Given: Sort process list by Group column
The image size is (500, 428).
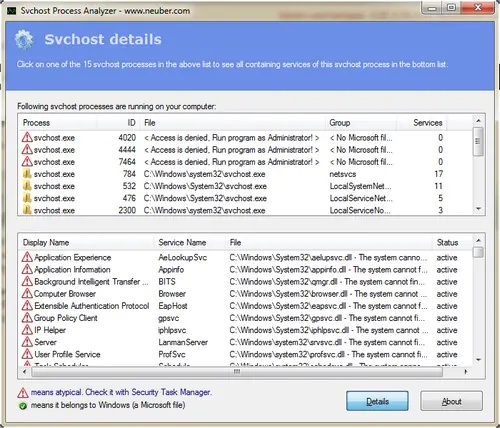Looking at the screenshot, I should pyautogui.click(x=361, y=123).
